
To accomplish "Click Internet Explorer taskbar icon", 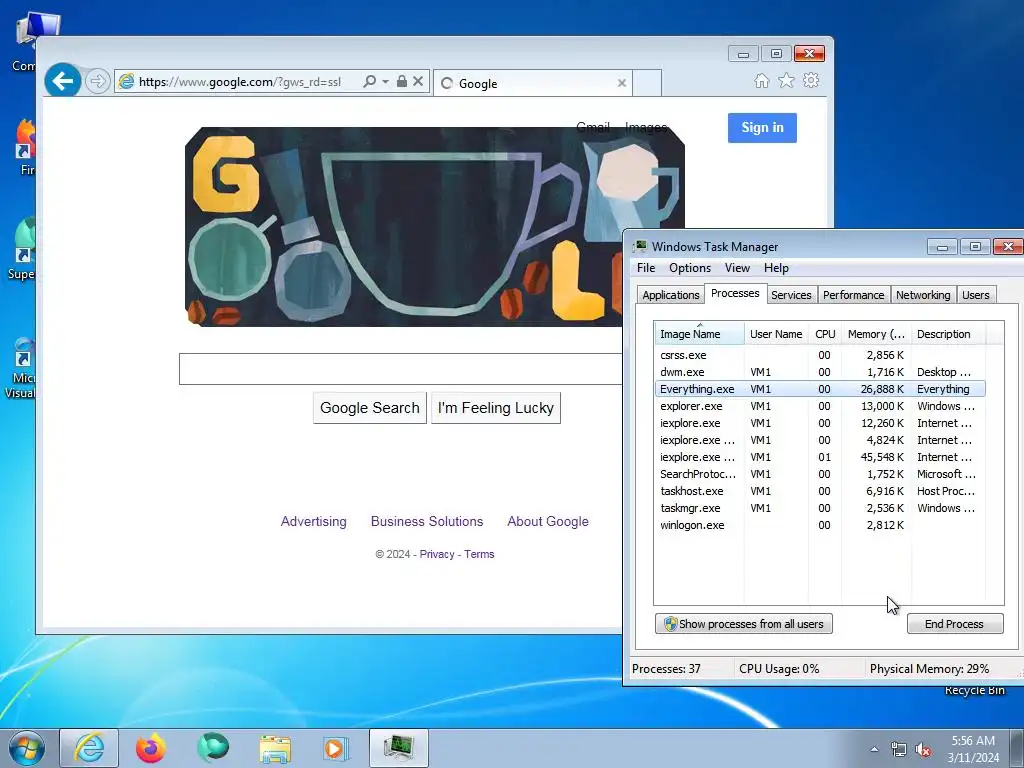I will (89, 748).
